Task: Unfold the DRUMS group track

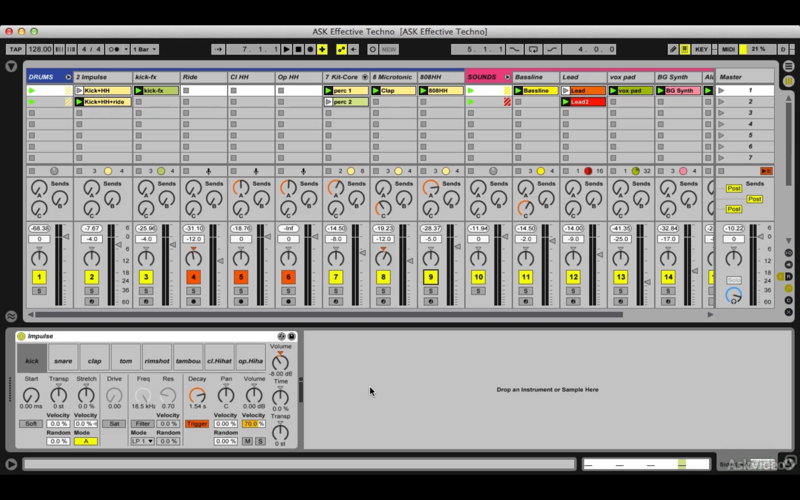Action: coord(68,77)
